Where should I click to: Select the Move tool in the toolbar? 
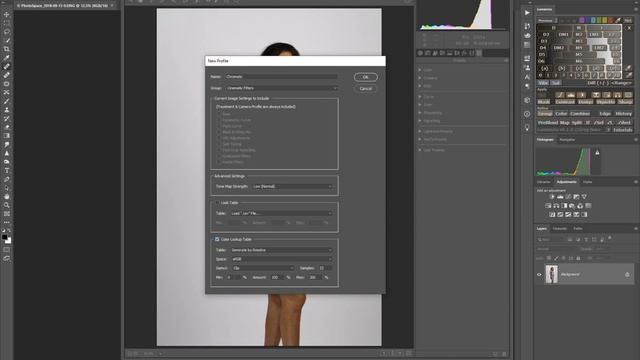pyautogui.click(x=7, y=15)
